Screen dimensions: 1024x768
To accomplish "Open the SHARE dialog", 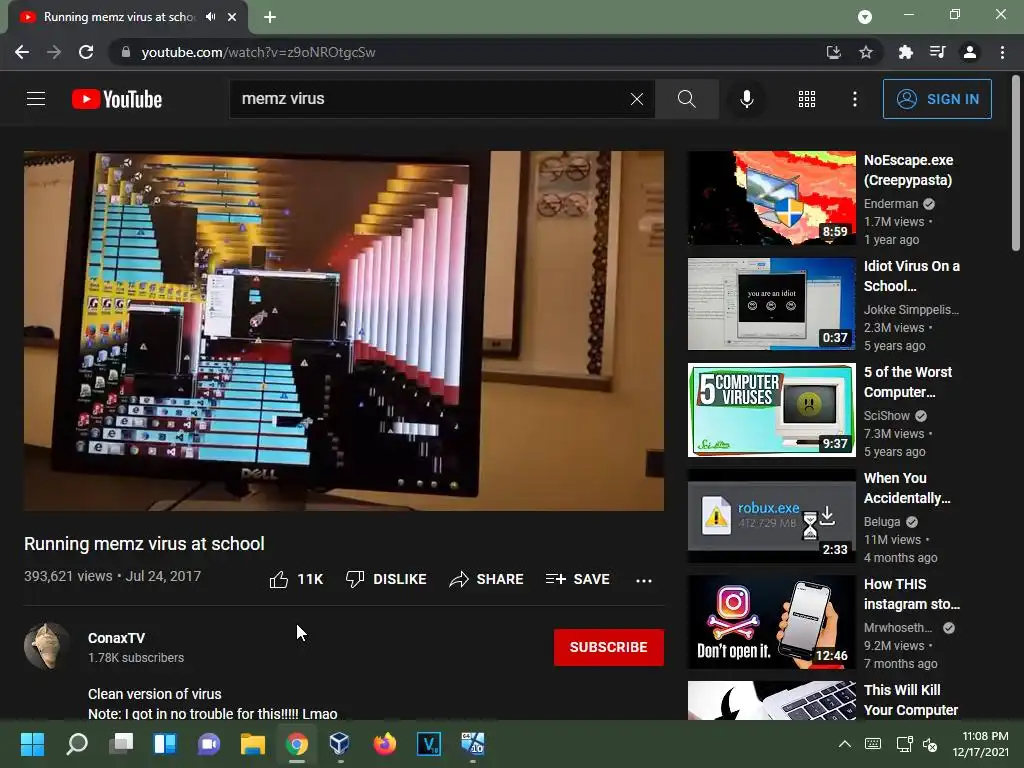I will 487,579.
